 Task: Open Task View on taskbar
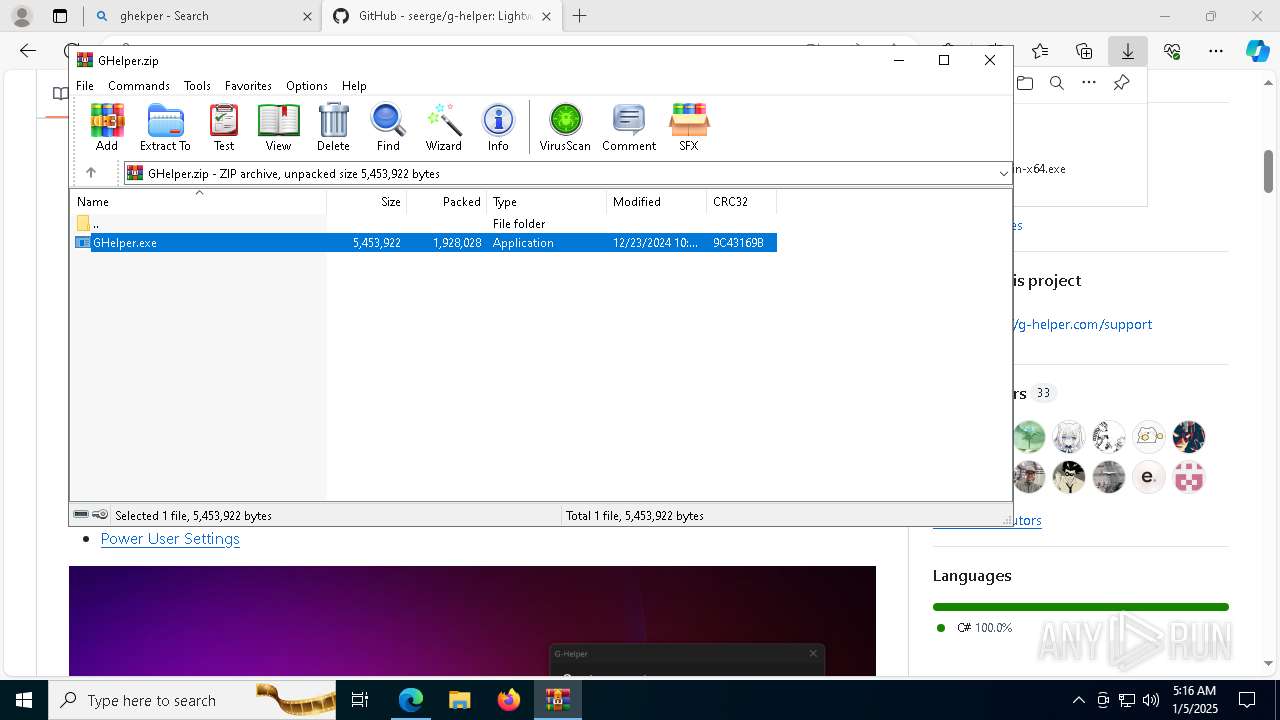[x=360, y=700]
